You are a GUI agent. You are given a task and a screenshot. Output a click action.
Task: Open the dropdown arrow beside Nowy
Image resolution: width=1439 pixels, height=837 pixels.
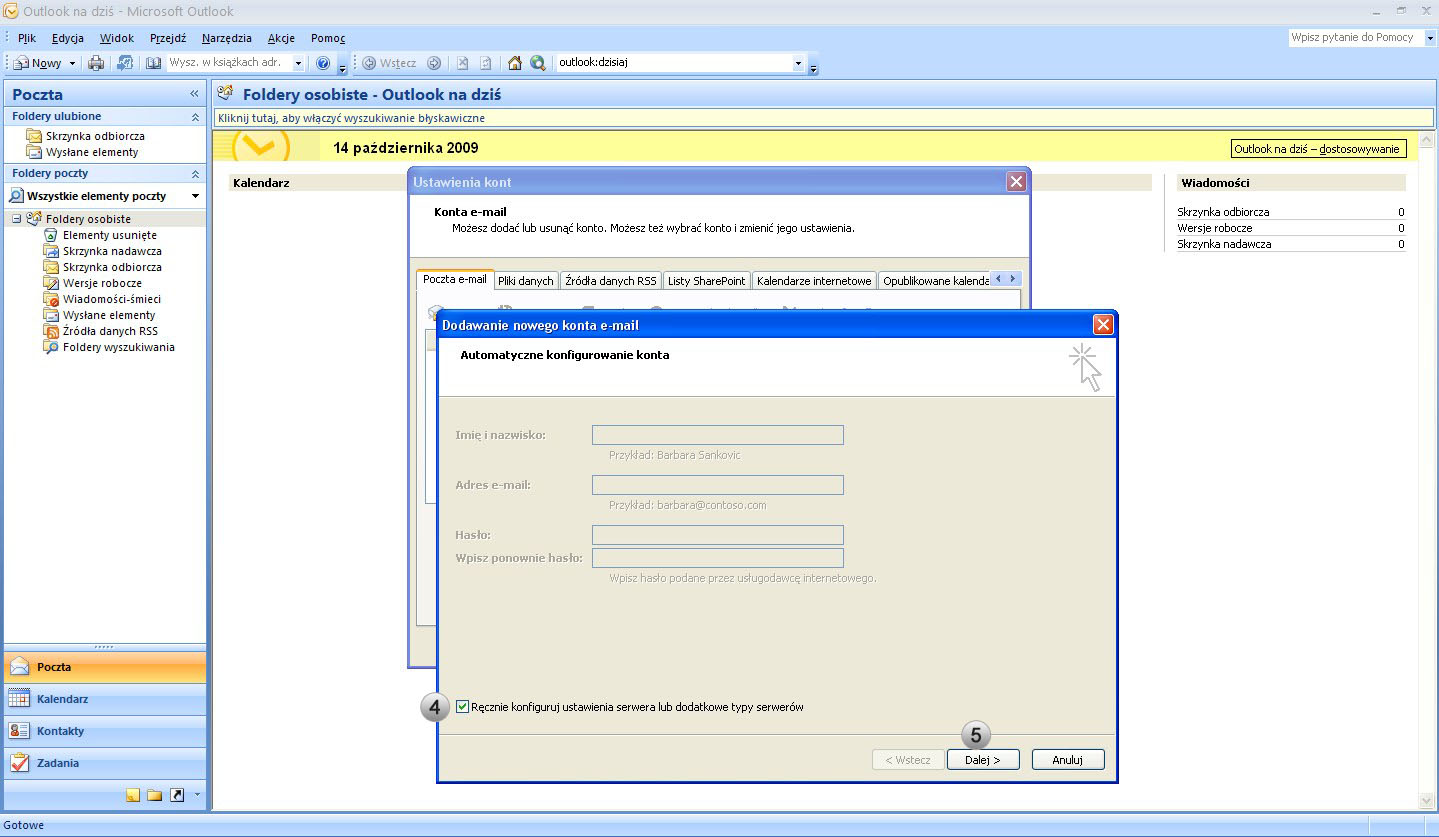[72, 63]
